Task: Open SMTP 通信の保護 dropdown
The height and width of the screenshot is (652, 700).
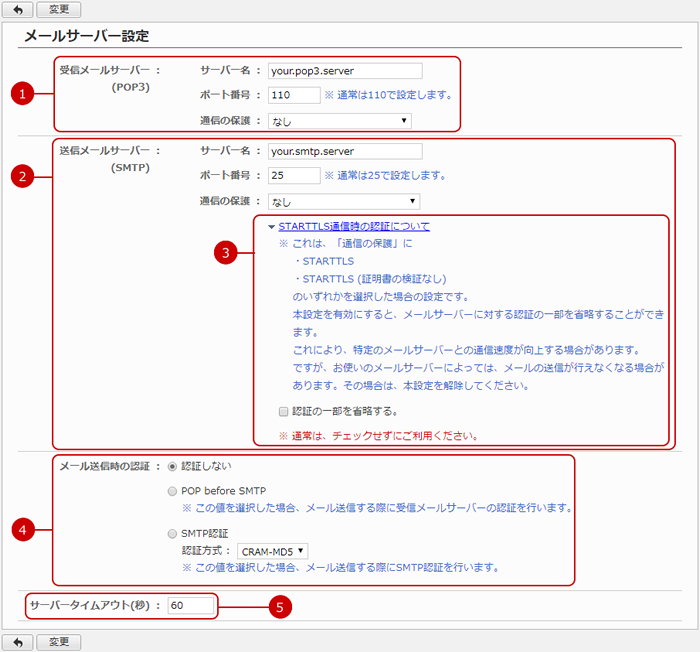Action: (x=340, y=201)
